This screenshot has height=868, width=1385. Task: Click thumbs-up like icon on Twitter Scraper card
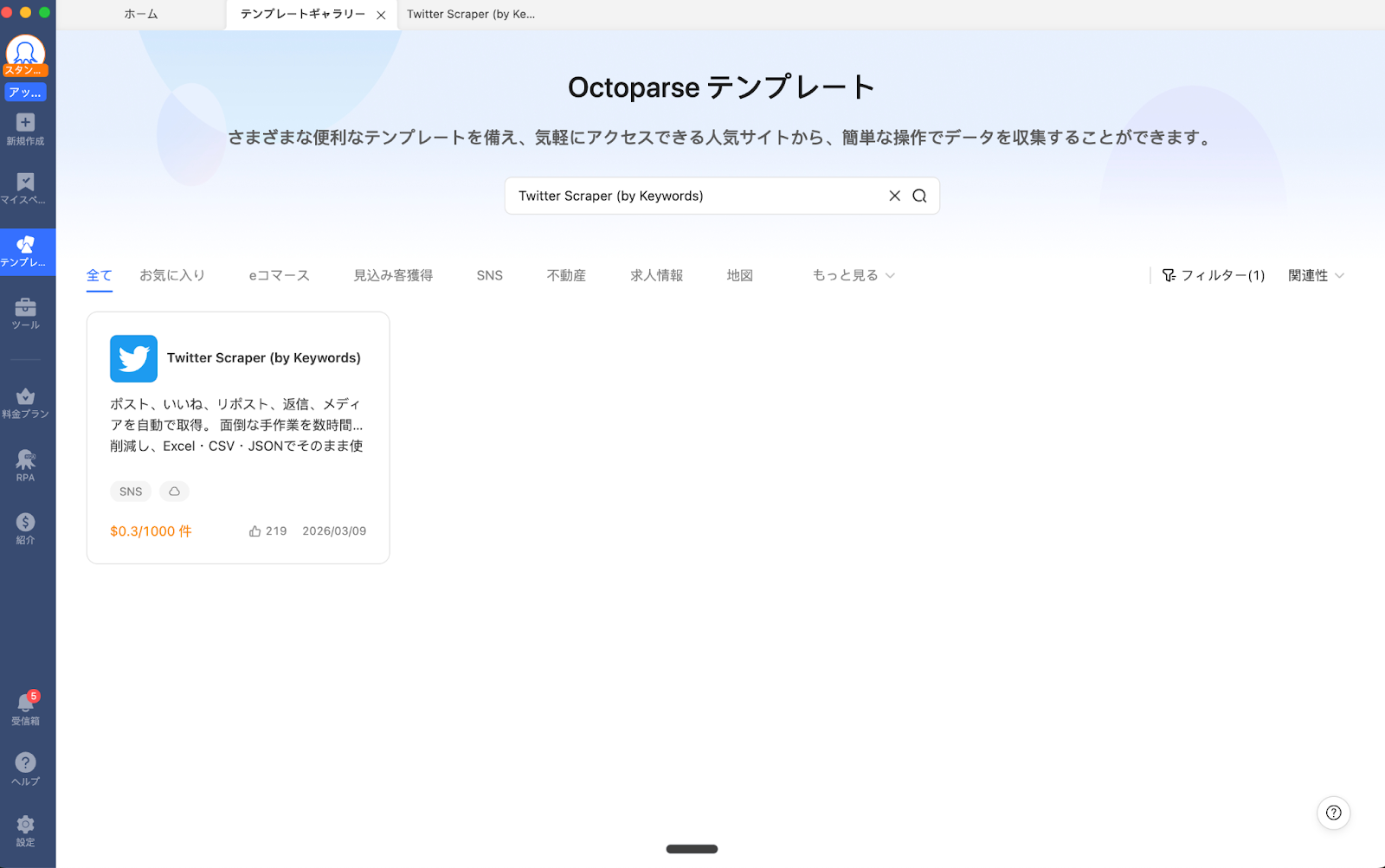(x=255, y=531)
